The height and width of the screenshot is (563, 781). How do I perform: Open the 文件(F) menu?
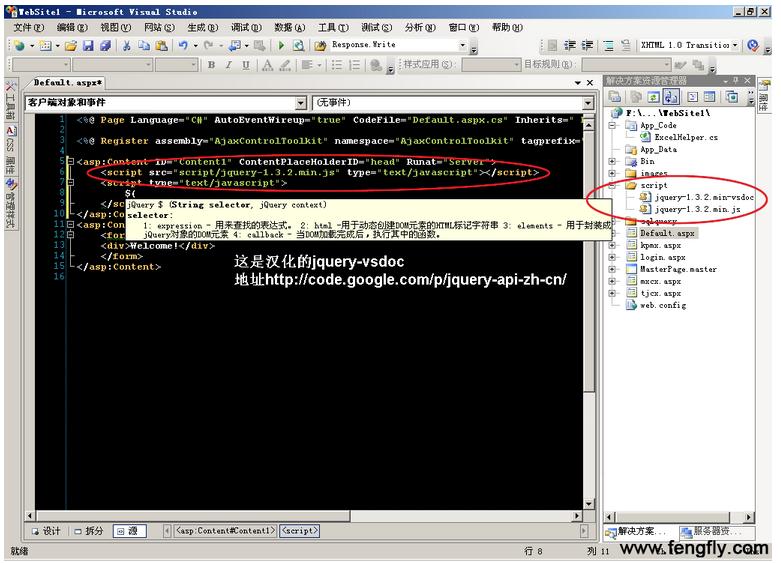28,27
